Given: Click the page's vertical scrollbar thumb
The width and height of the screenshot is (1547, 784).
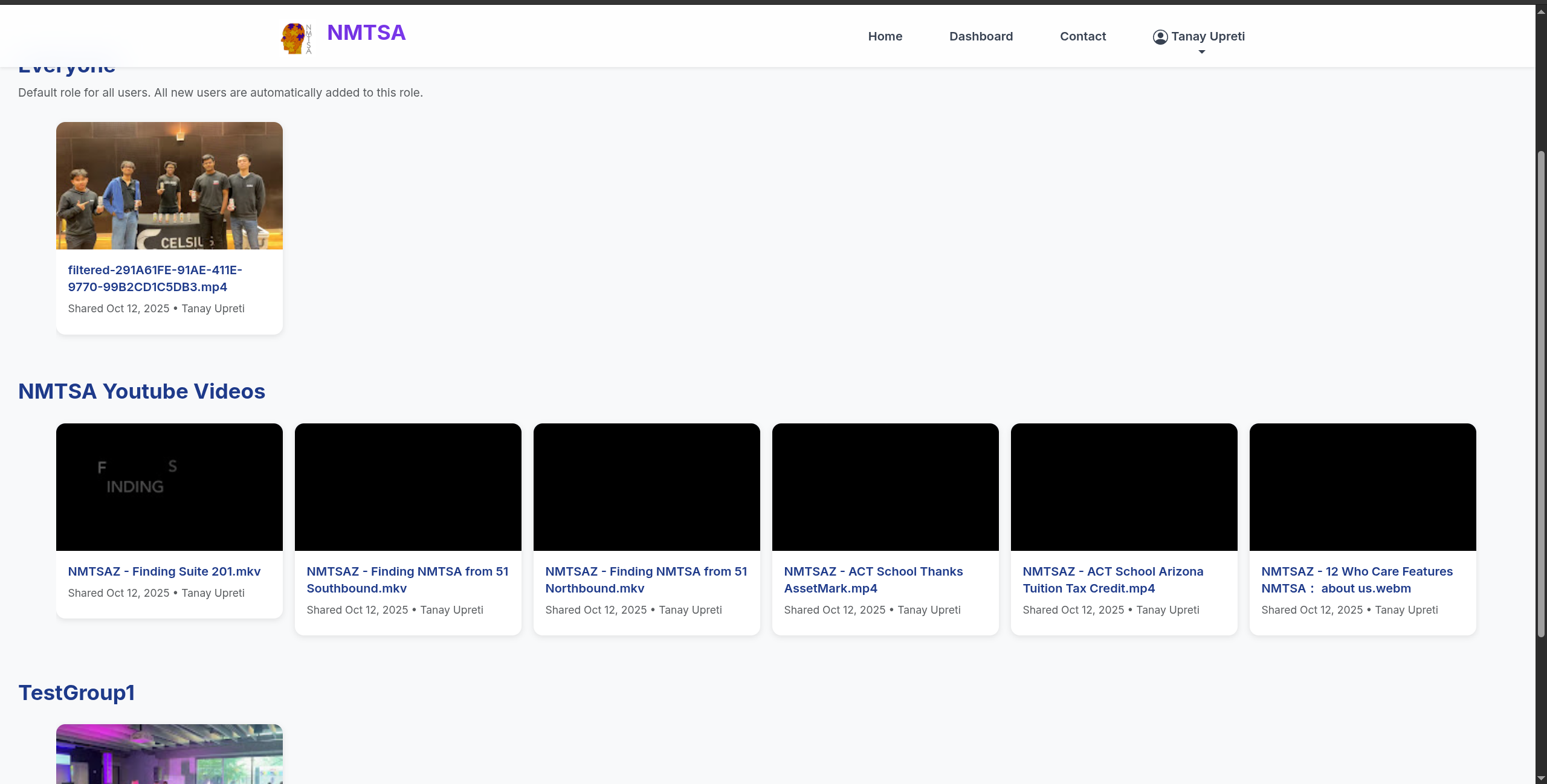Looking at the screenshot, I should [1540, 393].
